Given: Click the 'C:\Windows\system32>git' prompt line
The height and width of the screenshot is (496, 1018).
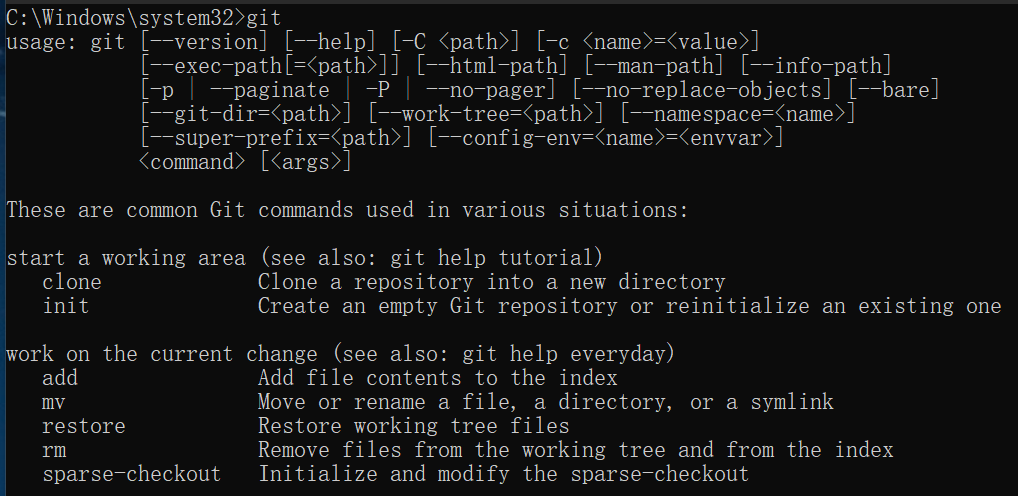Looking at the screenshot, I should (x=143, y=18).
